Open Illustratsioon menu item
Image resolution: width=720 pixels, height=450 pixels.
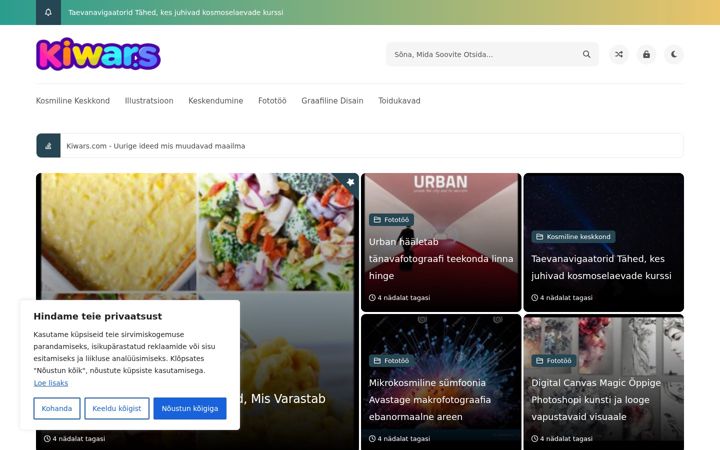(x=149, y=101)
